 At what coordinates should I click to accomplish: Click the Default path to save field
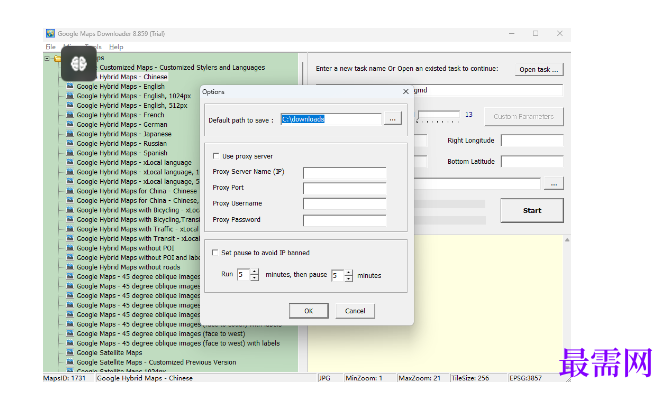(x=331, y=119)
